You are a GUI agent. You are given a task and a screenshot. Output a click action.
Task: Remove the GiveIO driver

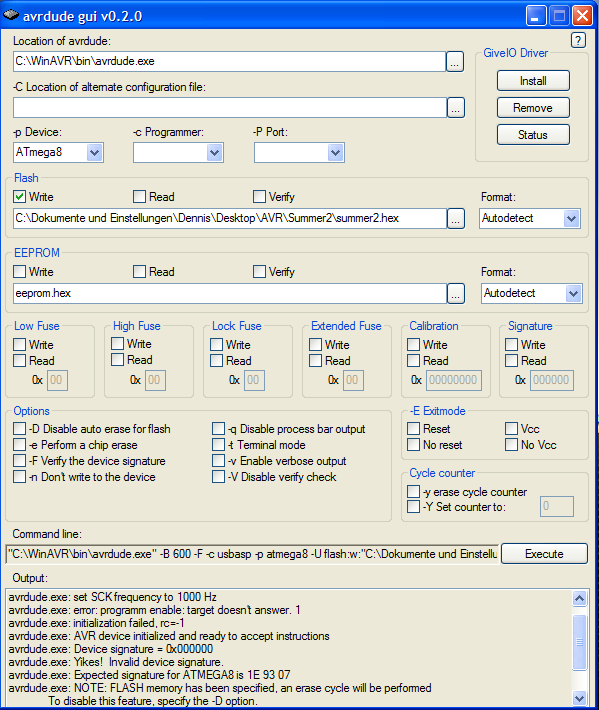[x=533, y=108]
